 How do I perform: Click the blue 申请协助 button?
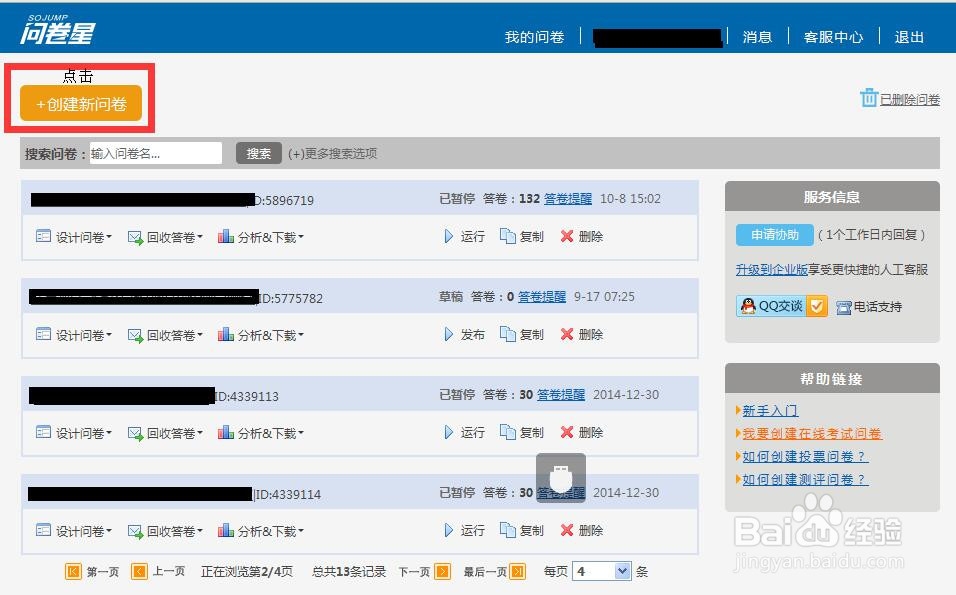pyautogui.click(x=774, y=235)
